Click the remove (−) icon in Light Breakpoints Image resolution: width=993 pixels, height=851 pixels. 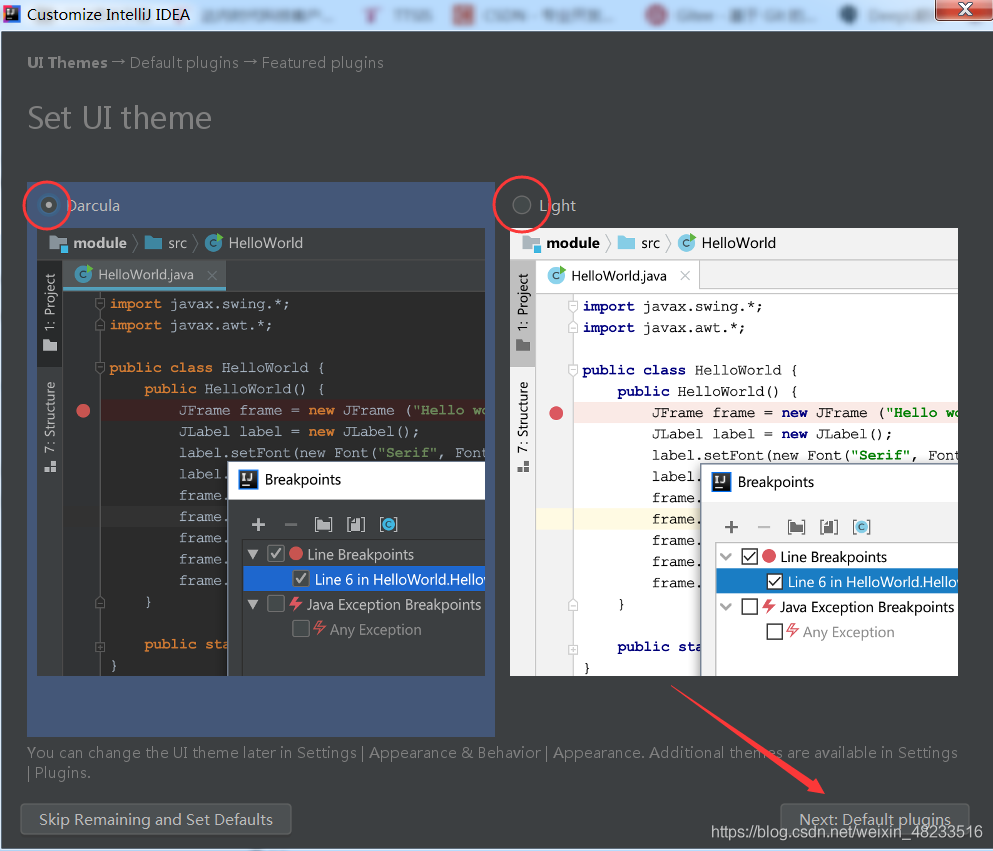764,527
